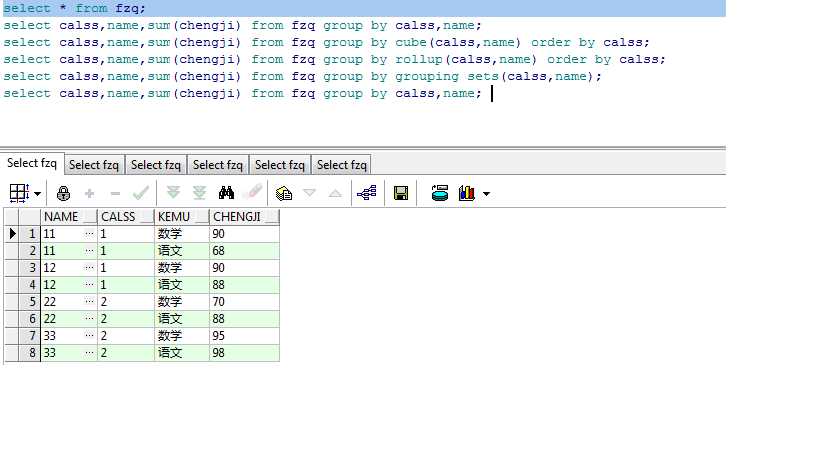Click the insert record plus icon
This screenshot has width=819, height=460.
coord(89,194)
